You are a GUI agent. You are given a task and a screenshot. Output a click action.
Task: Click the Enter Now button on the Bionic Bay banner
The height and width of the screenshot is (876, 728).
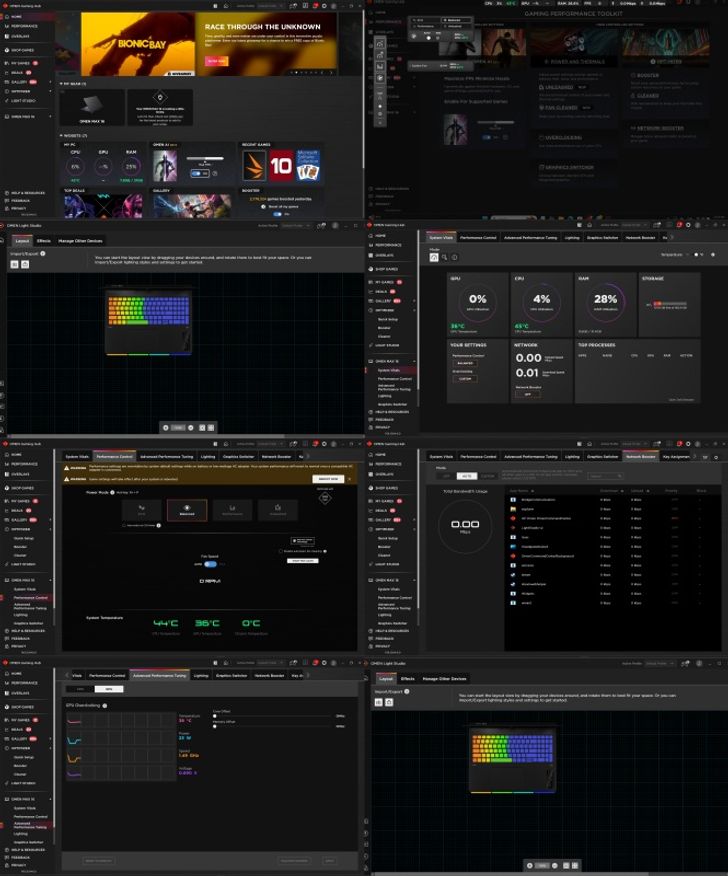point(216,61)
